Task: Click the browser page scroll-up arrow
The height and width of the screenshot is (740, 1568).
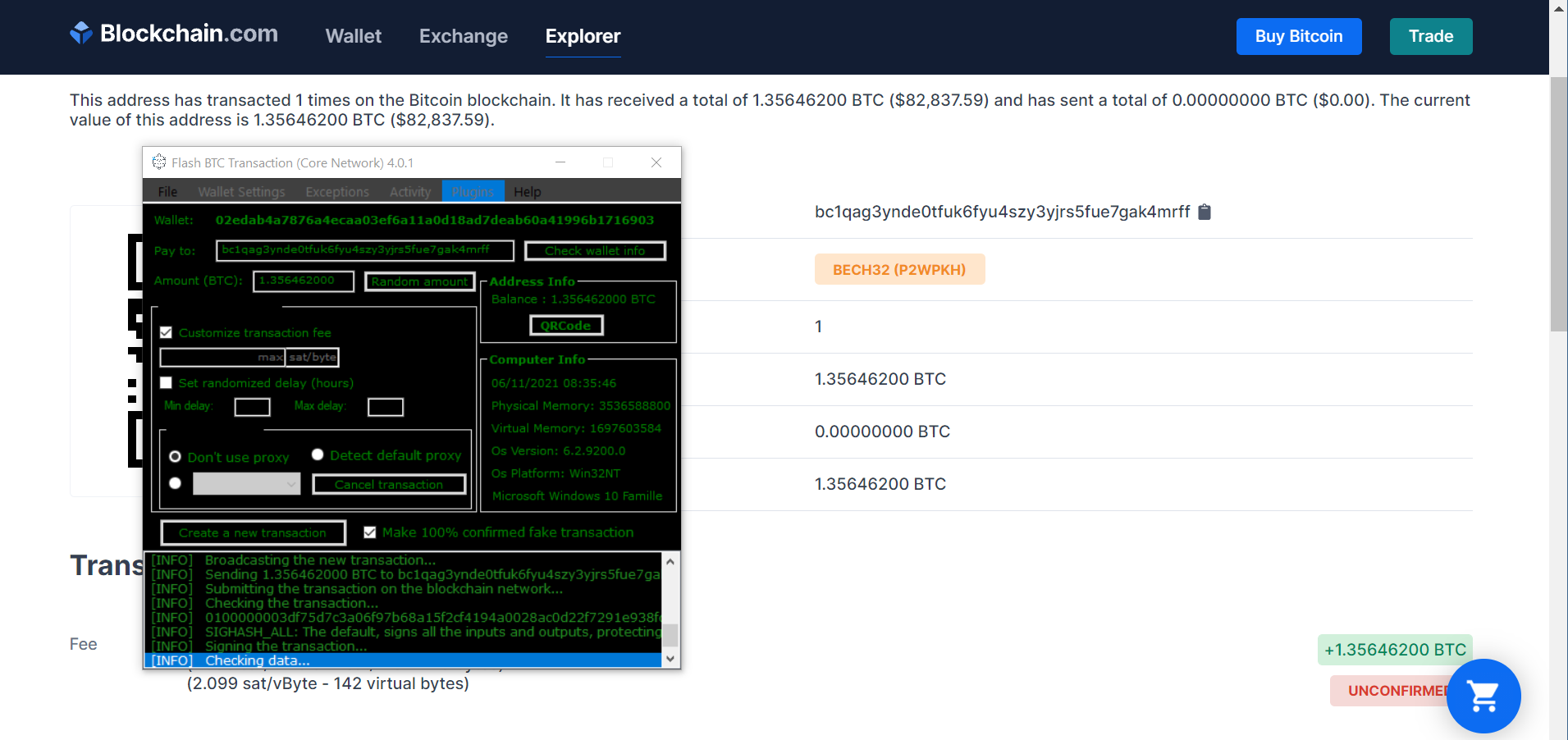Action: tap(1558, 9)
